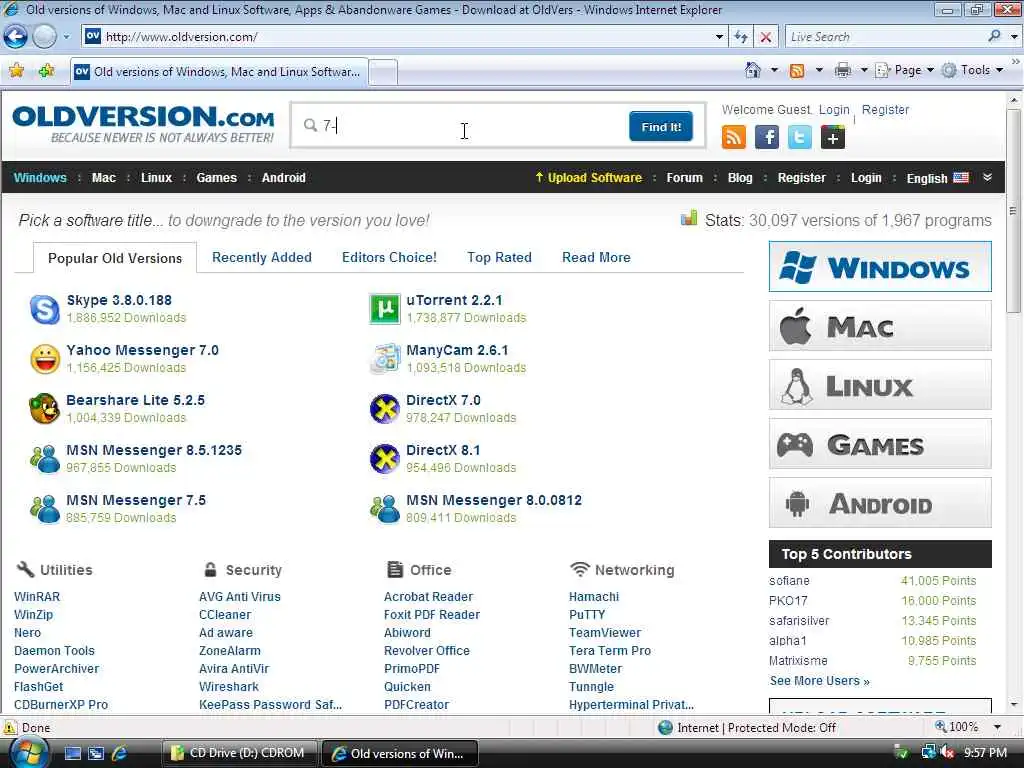Click Internet Explorer quick launch icon
The height and width of the screenshot is (768, 1024).
120,753
